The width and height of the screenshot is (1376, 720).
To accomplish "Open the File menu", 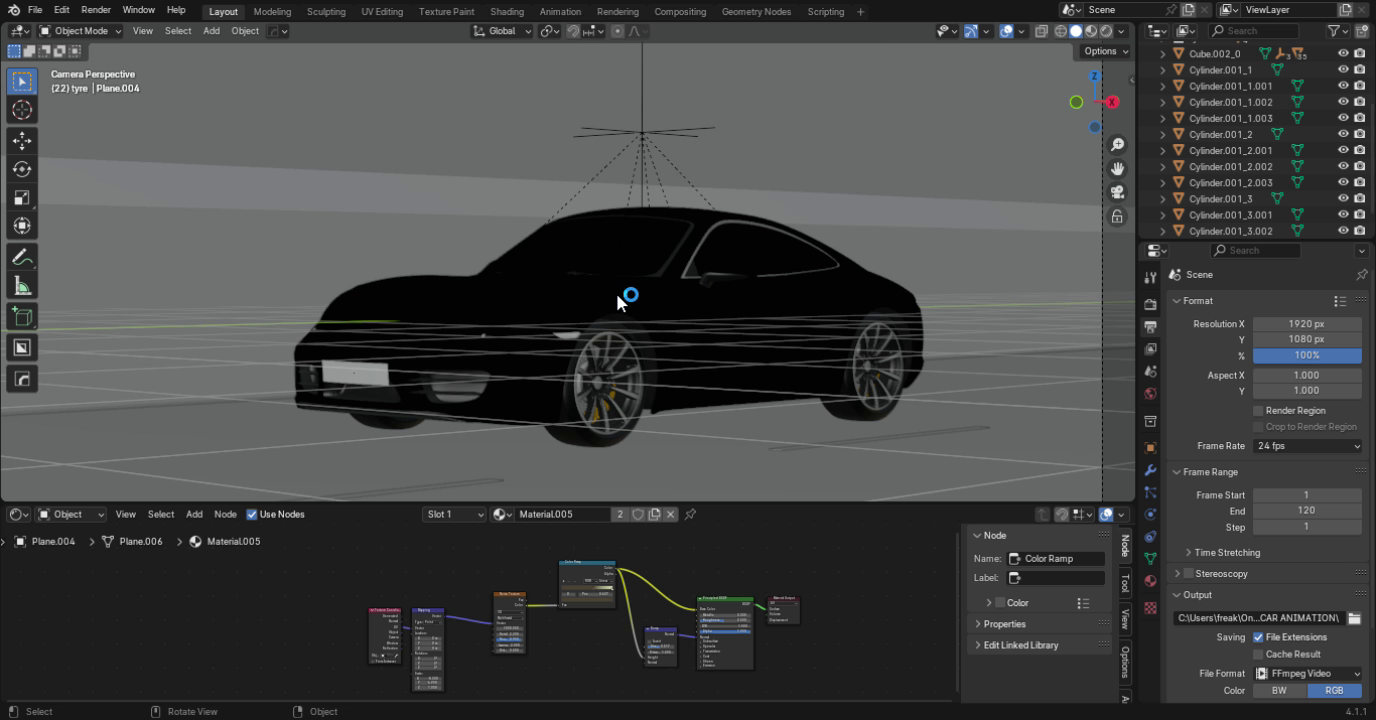I will click(x=35, y=10).
